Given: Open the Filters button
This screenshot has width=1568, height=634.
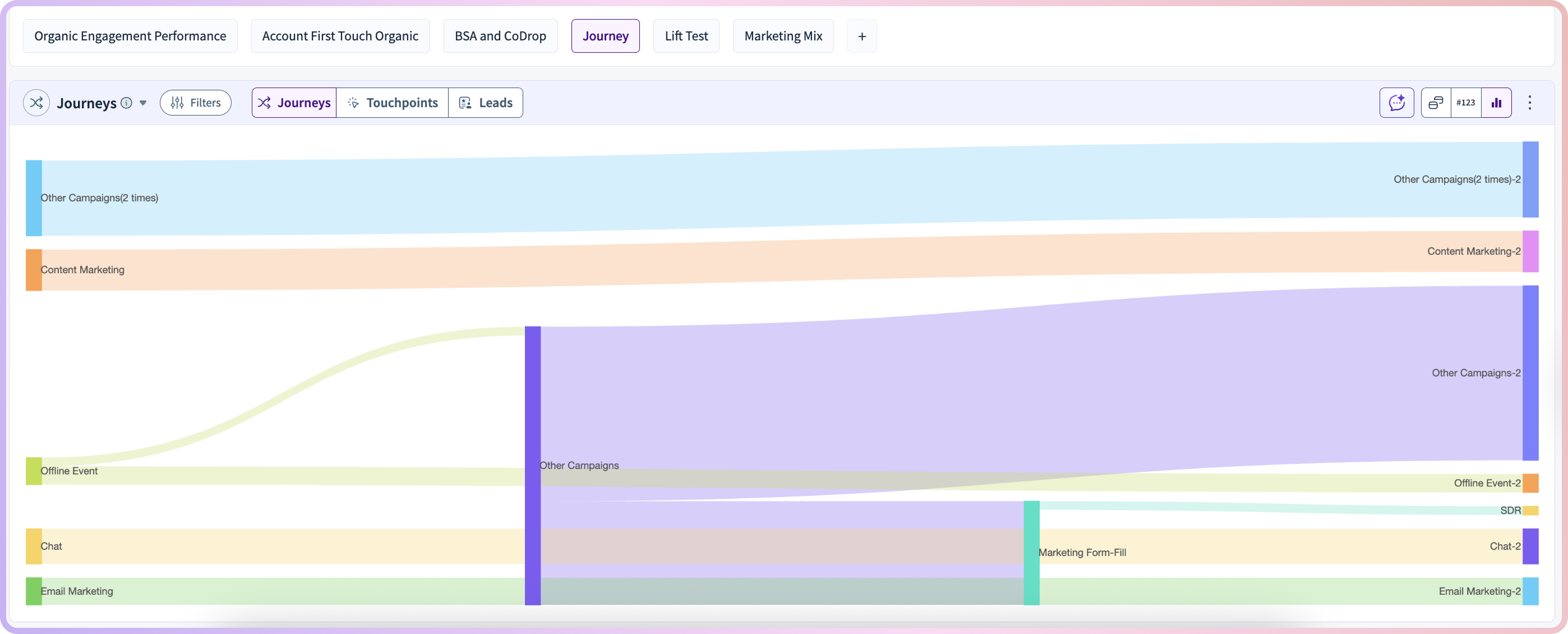Looking at the screenshot, I should pos(195,102).
